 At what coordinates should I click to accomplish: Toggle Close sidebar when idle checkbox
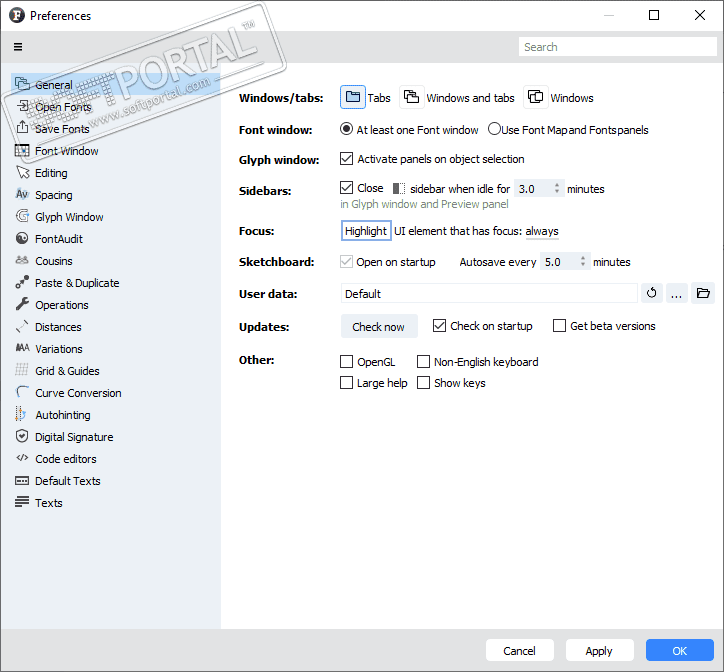point(346,188)
